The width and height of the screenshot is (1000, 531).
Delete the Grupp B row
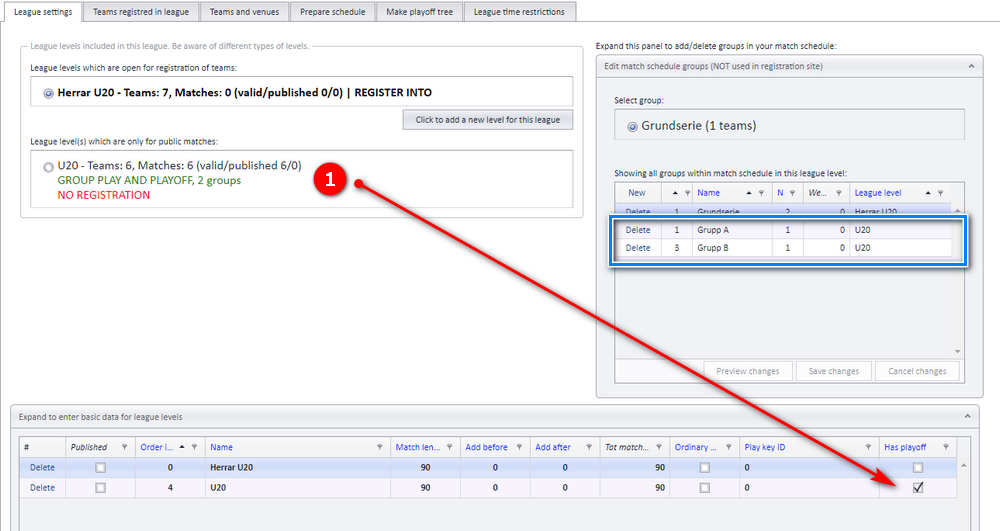click(638, 247)
